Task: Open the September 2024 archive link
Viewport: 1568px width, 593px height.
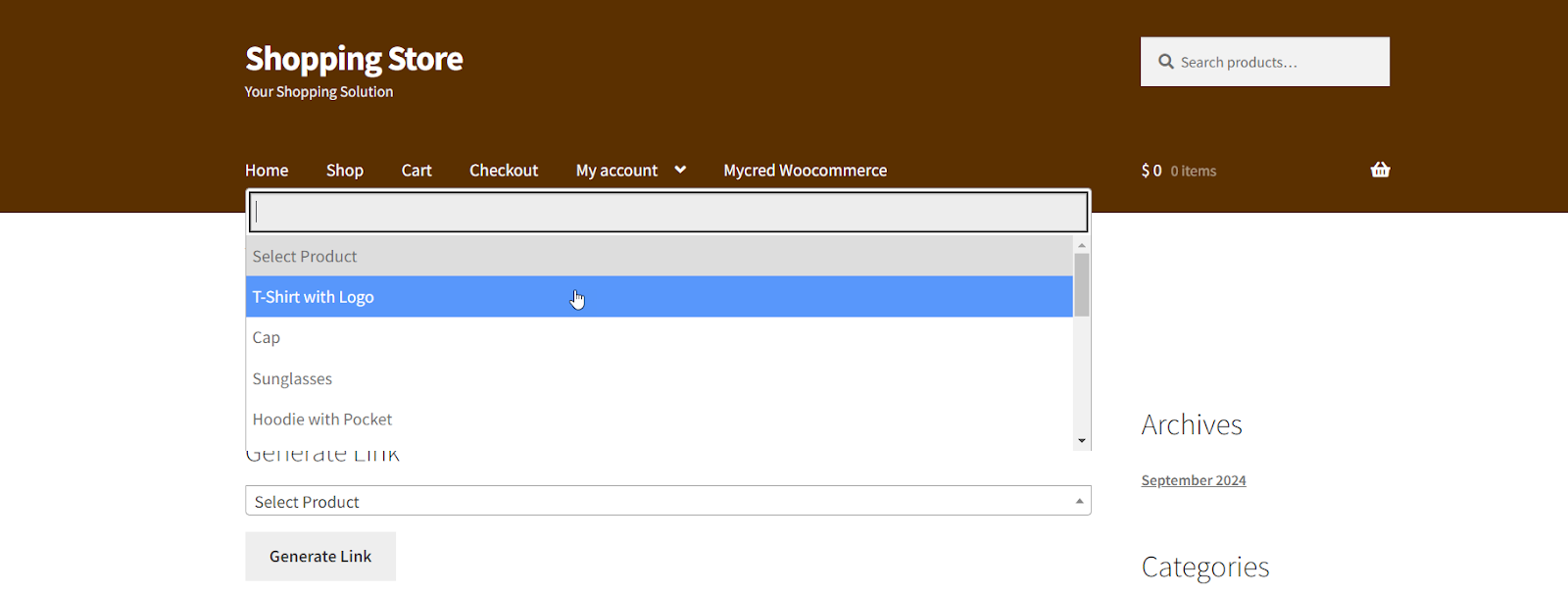Action: 1193,480
